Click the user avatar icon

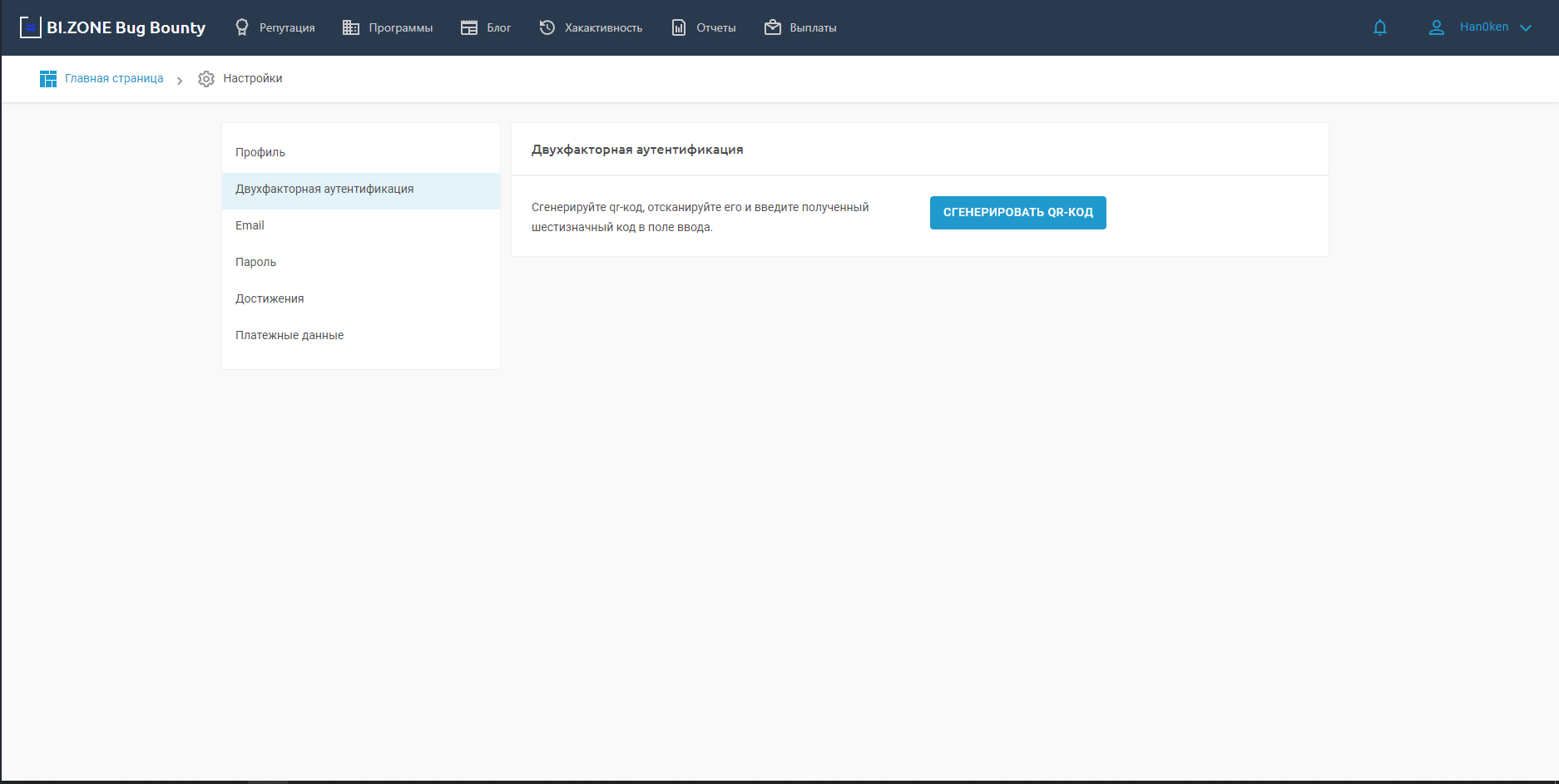coord(1437,27)
